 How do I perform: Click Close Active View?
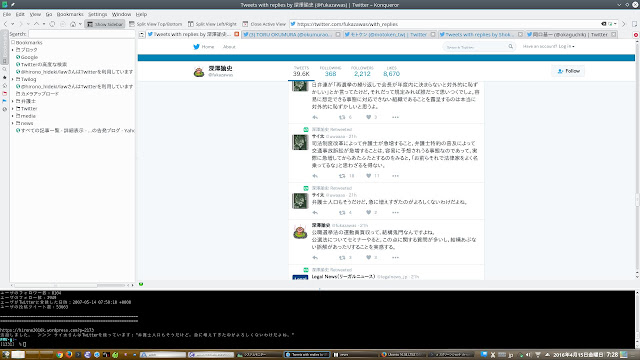click(264, 24)
